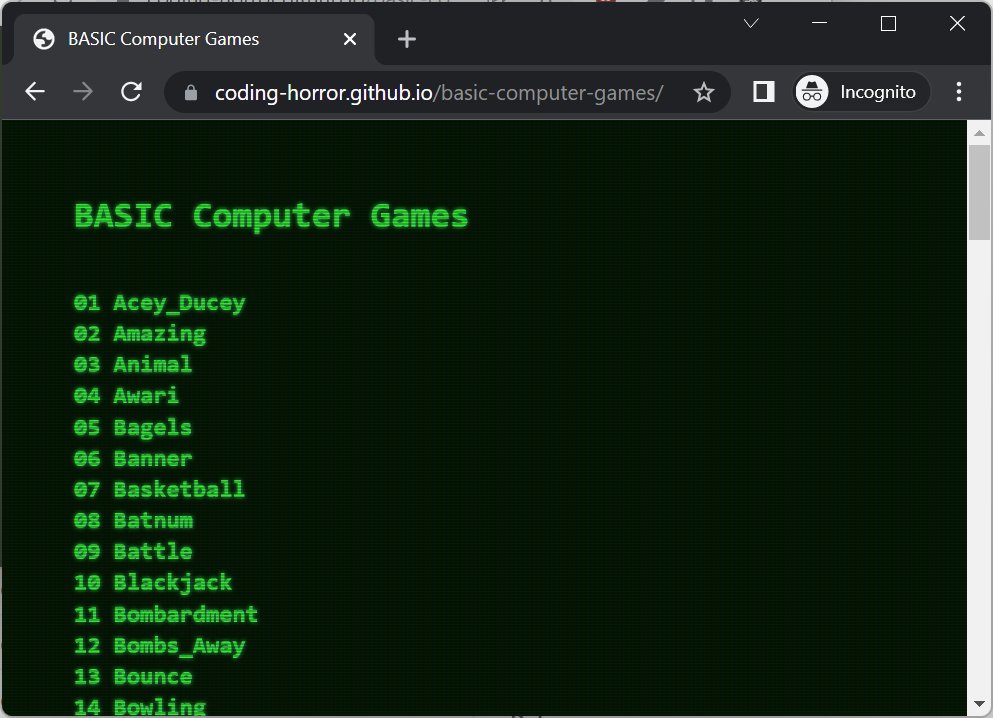This screenshot has width=993, height=718.
Task: Open the side panel icon
Action: point(764,92)
